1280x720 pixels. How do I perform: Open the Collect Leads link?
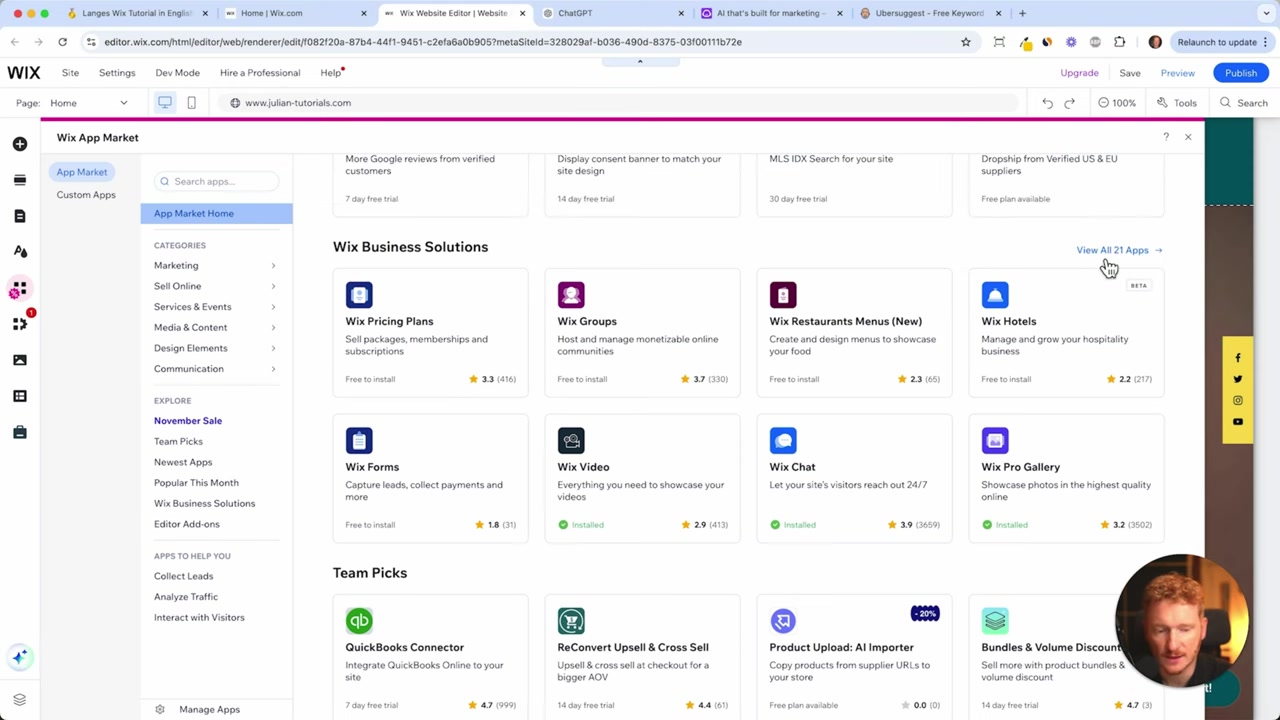pos(183,576)
